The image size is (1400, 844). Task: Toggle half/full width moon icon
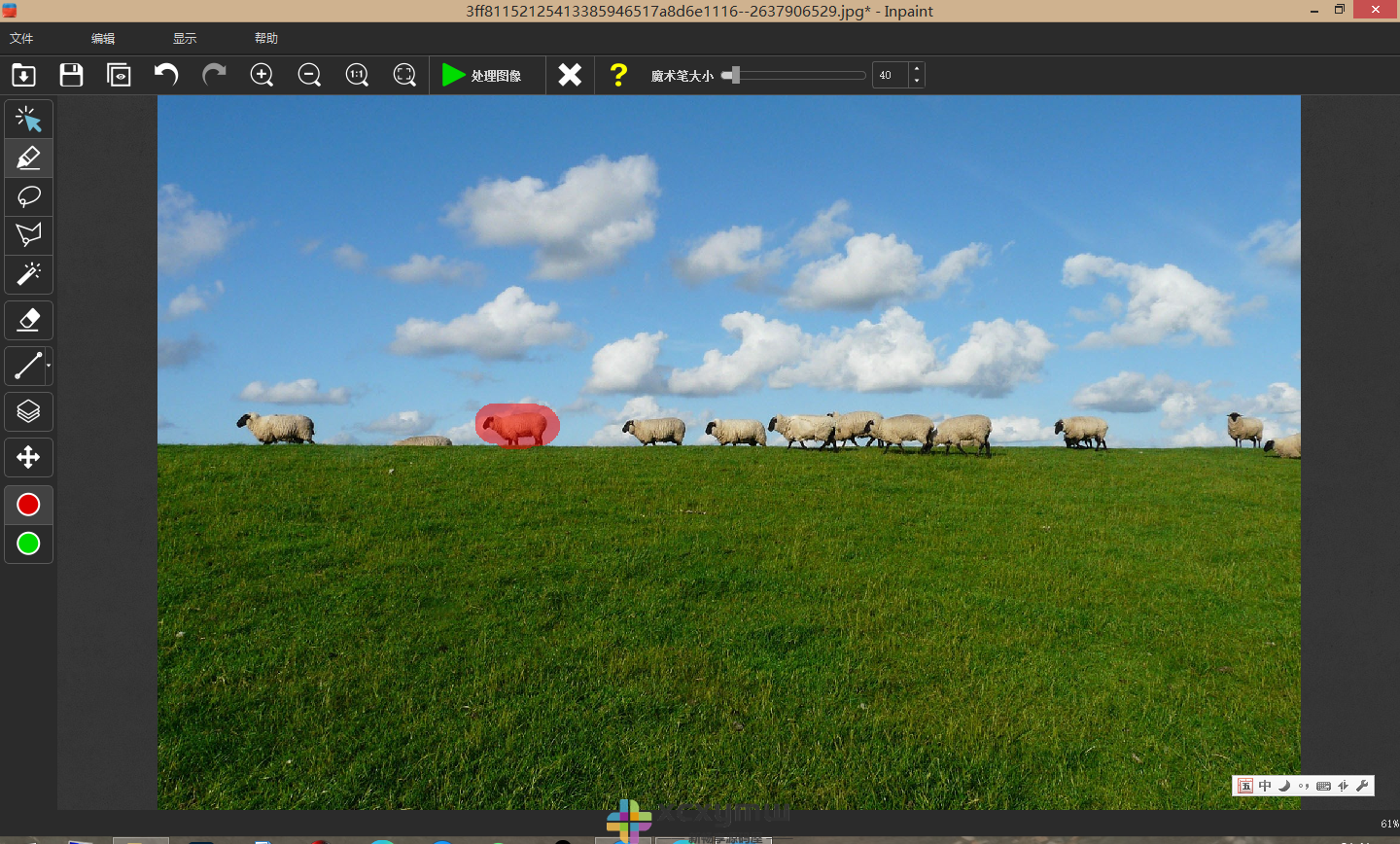[x=1284, y=786]
